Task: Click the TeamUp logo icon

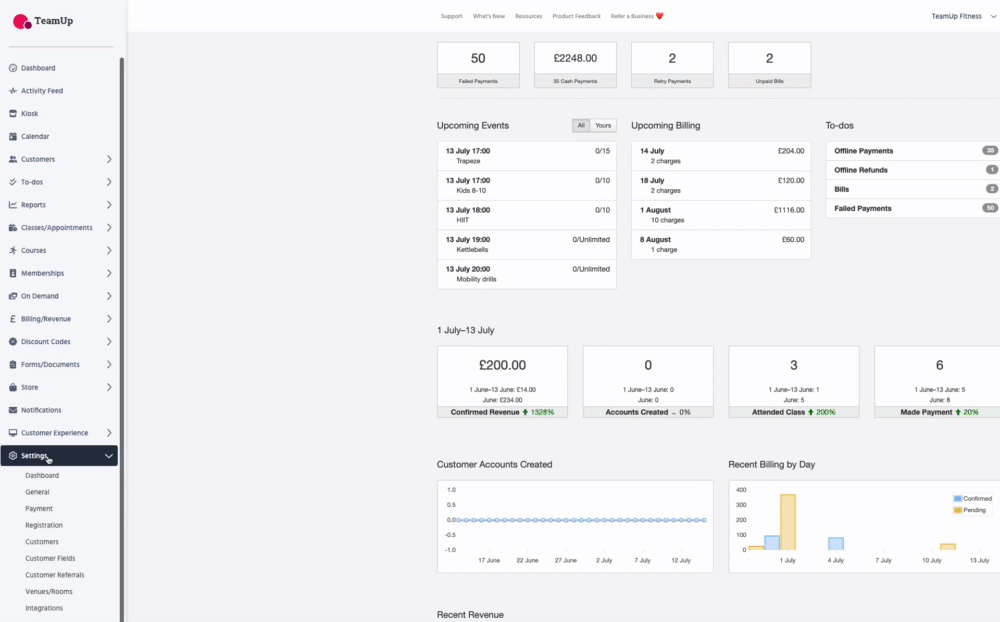Action: pyautogui.click(x=22, y=20)
